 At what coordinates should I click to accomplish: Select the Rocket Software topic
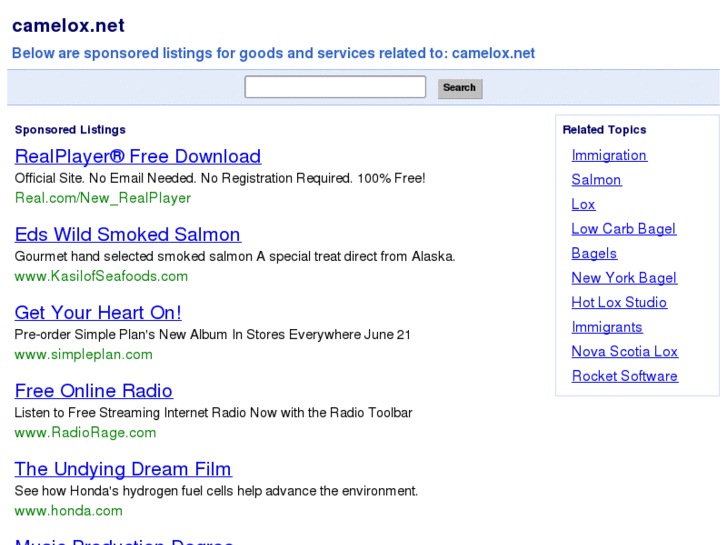pyautogui.click(x=624, y=376)
